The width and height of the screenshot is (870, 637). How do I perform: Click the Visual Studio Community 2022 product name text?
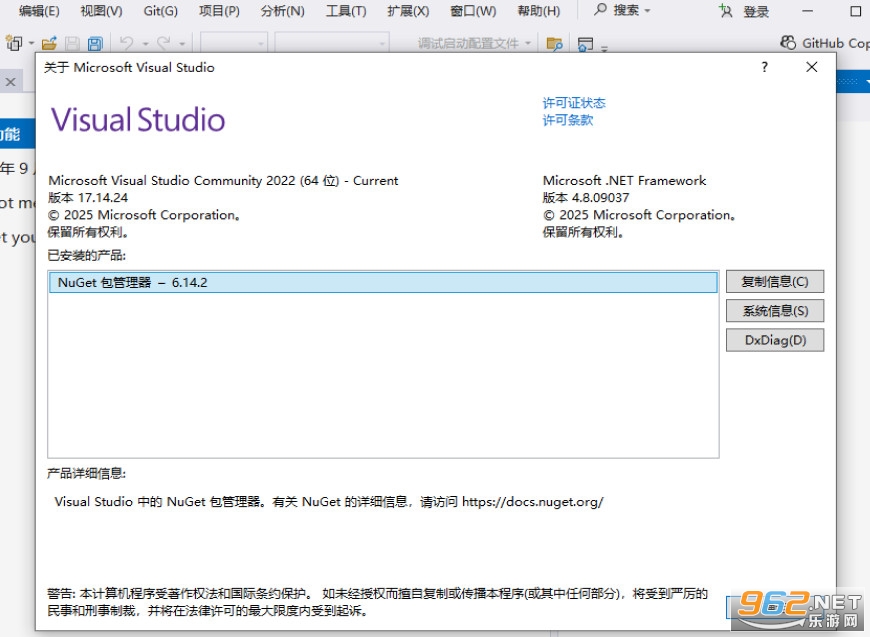[x=223, y=180]
